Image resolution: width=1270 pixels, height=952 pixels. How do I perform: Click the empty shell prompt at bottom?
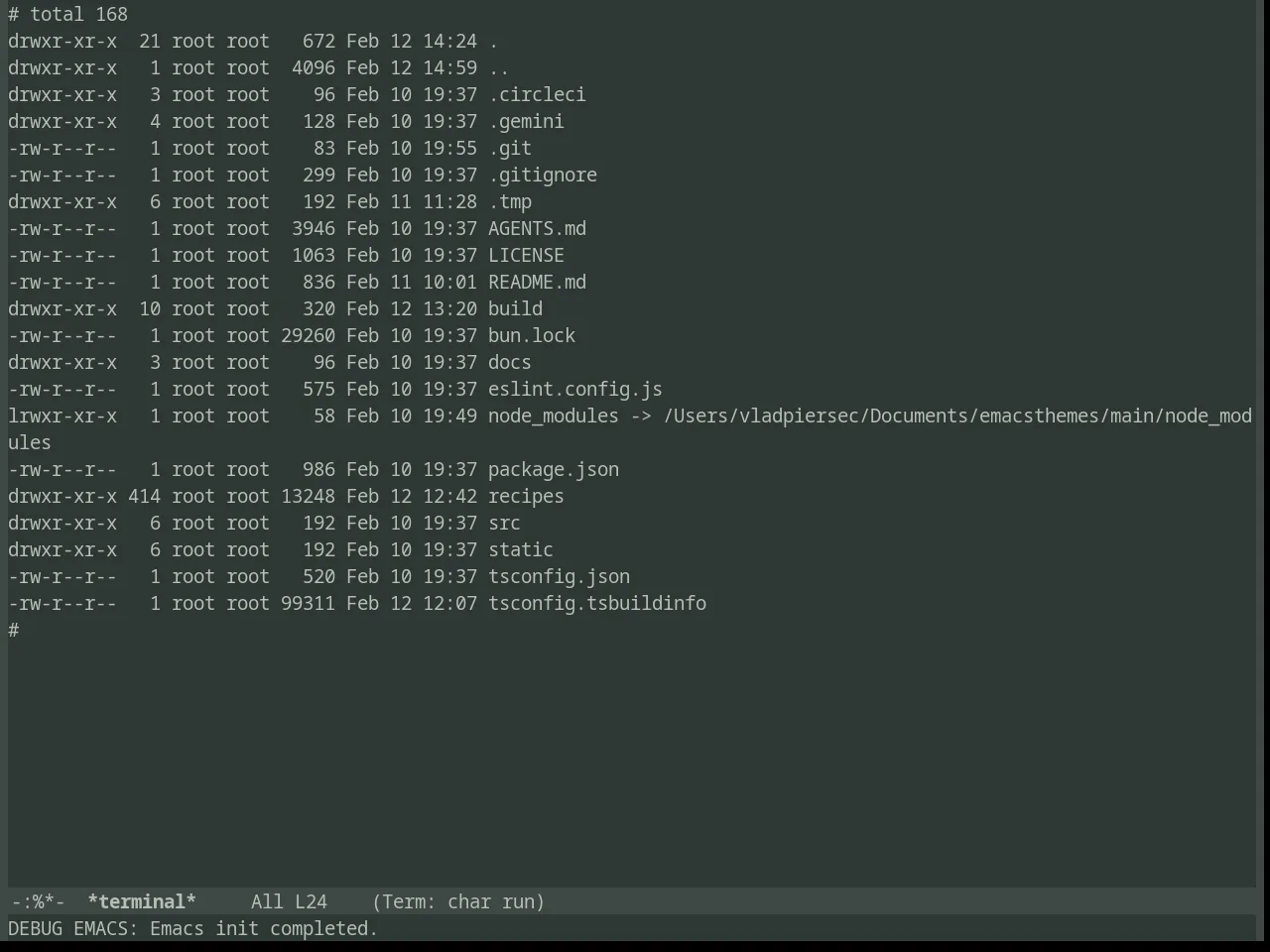[14, 630]
